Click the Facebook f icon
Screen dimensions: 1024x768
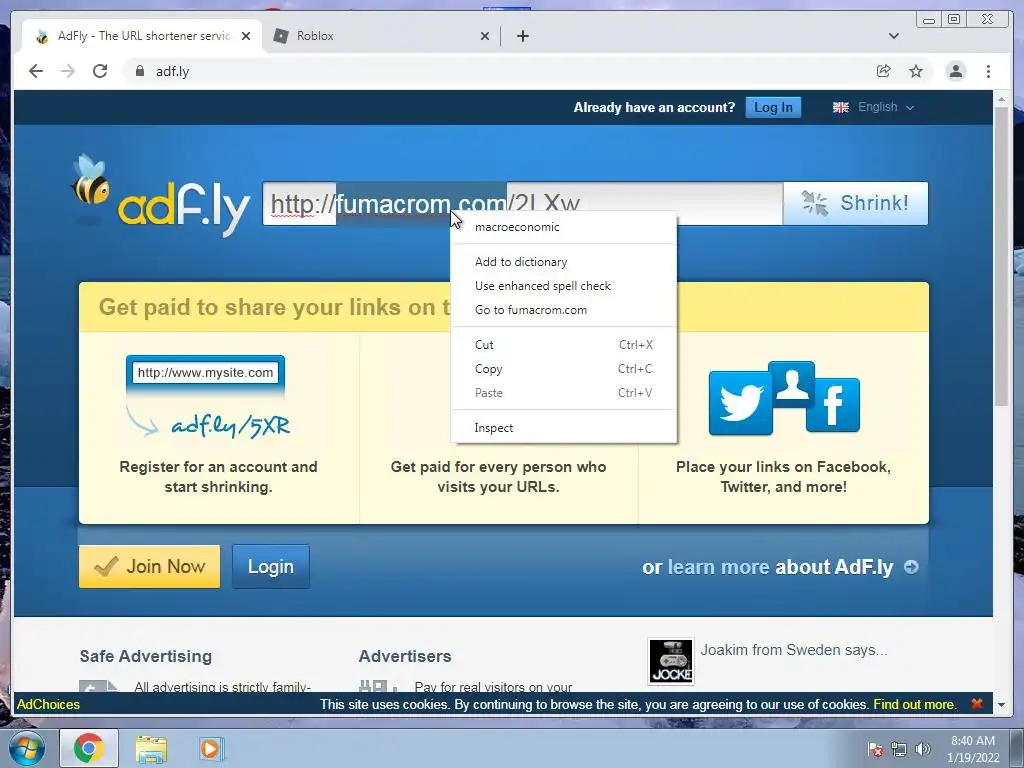(x=833, y=405)
